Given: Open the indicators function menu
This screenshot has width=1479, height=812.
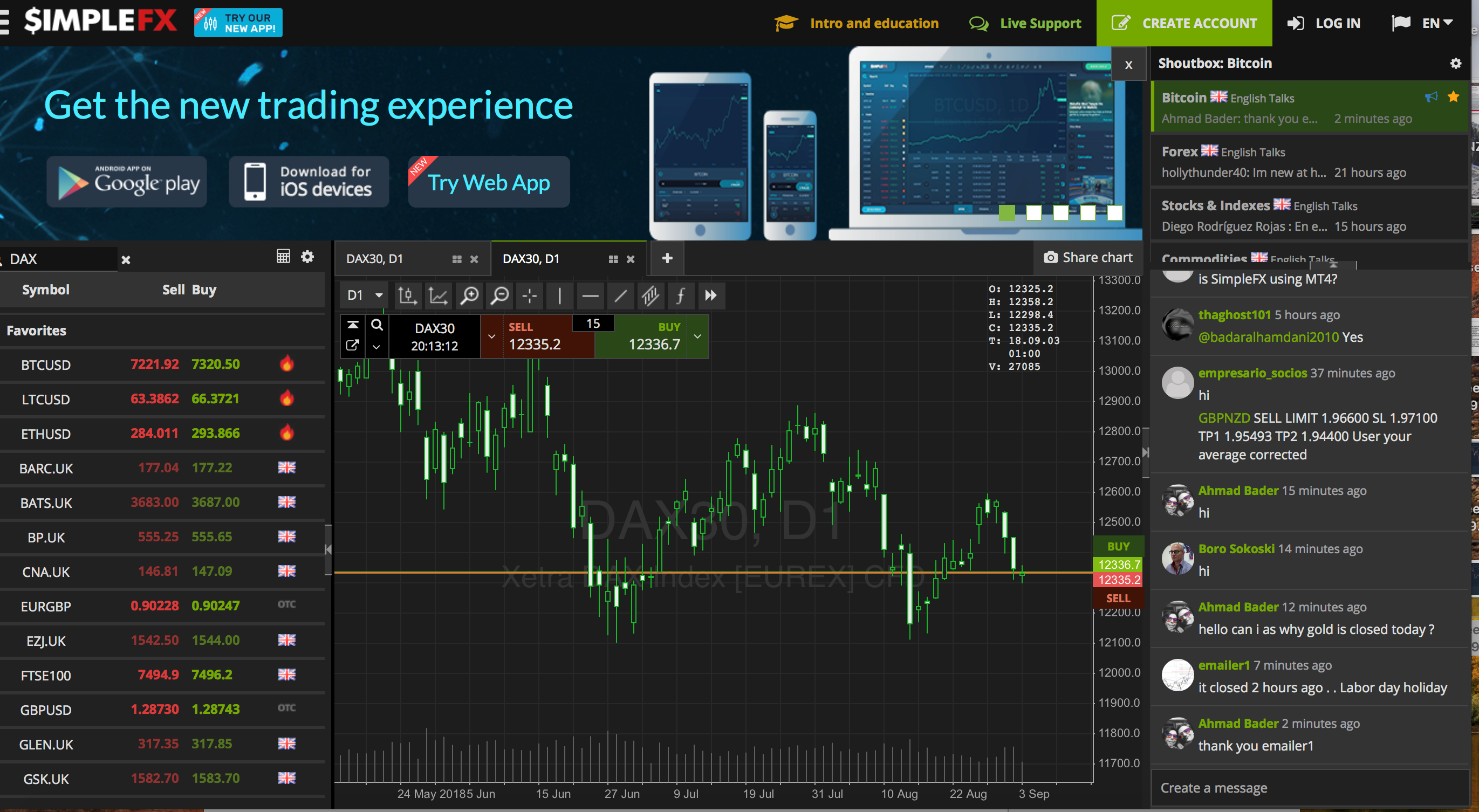Looking at the screenshot, I should coord(681,295).
